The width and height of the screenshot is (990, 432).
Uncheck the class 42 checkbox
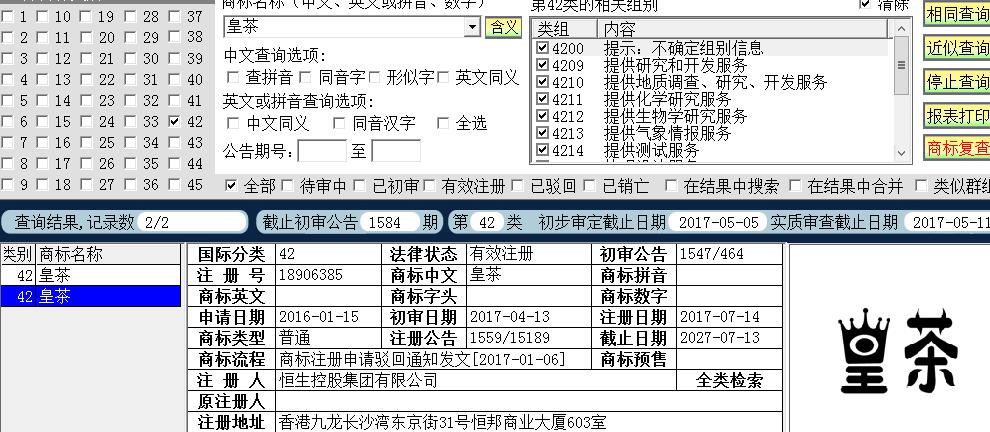click(x=175, y=122)
